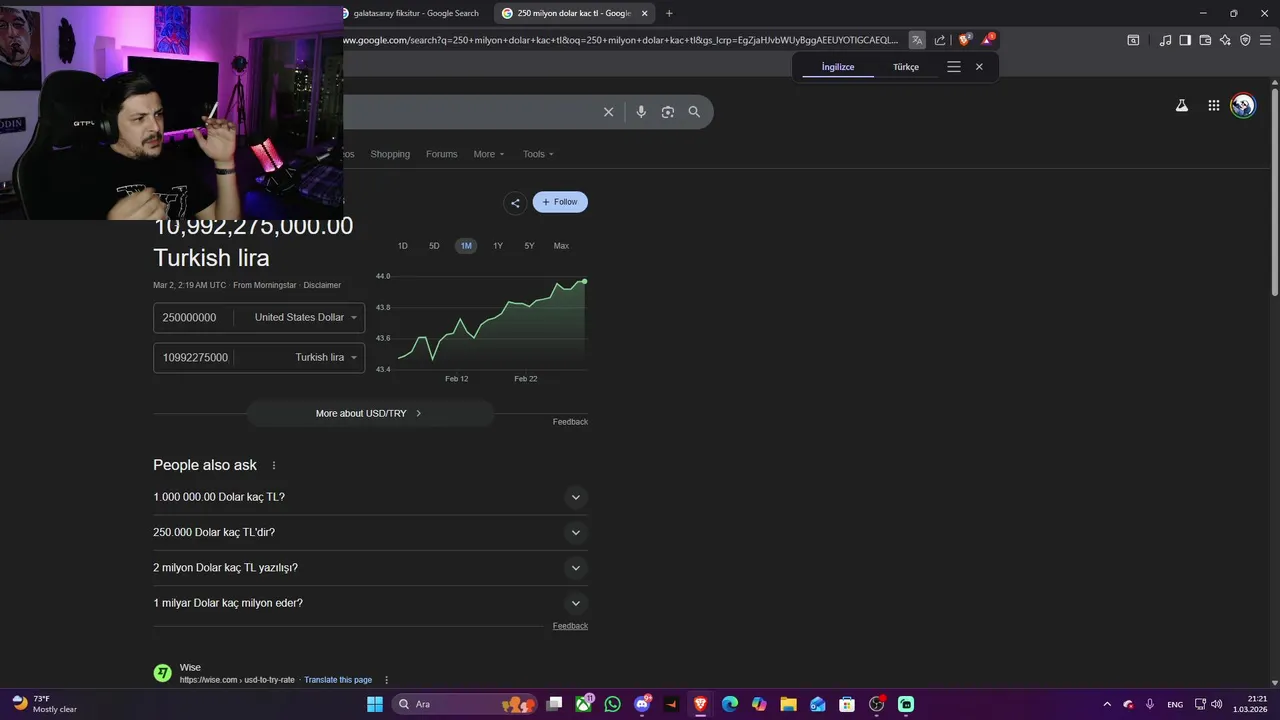Open the Tools dropdown
Image resolution: width=1280 pixels, height=720 pixels.
point(538,154)
